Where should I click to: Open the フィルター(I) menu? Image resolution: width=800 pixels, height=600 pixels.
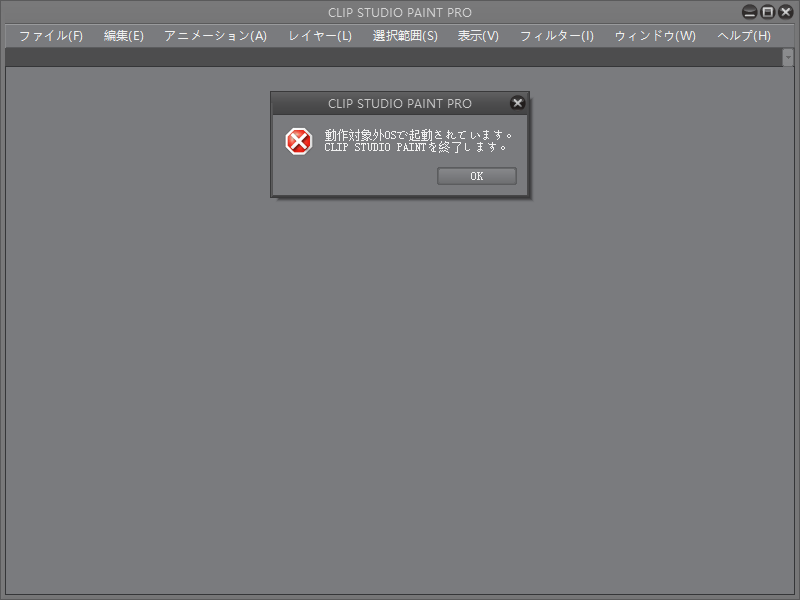click(x=557, y=36)
